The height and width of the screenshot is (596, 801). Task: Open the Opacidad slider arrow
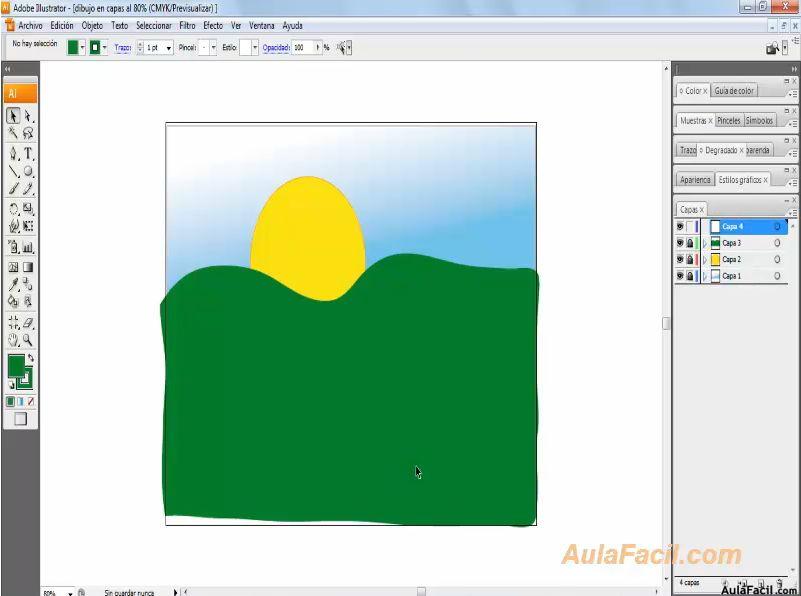[x=318, y=47]
